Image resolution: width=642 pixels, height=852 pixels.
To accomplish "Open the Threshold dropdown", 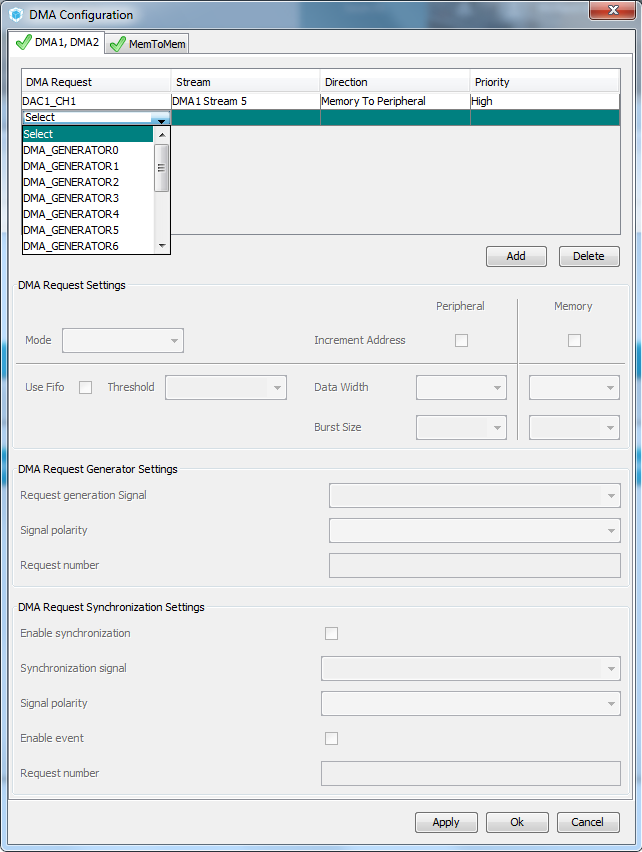I will 226,387.
